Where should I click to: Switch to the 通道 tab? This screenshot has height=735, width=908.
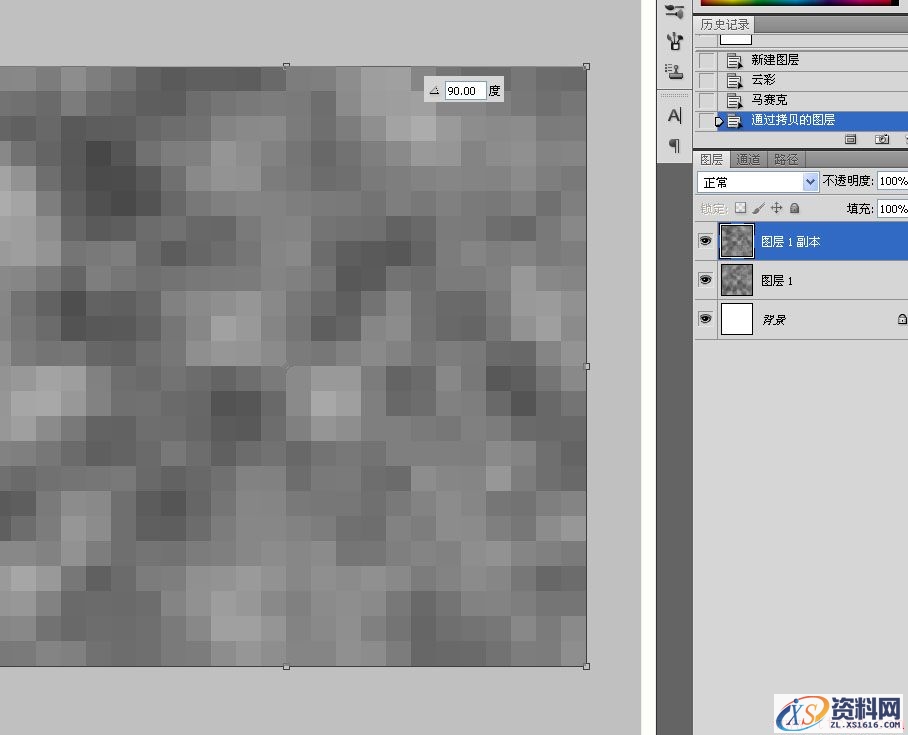(748, 159)
